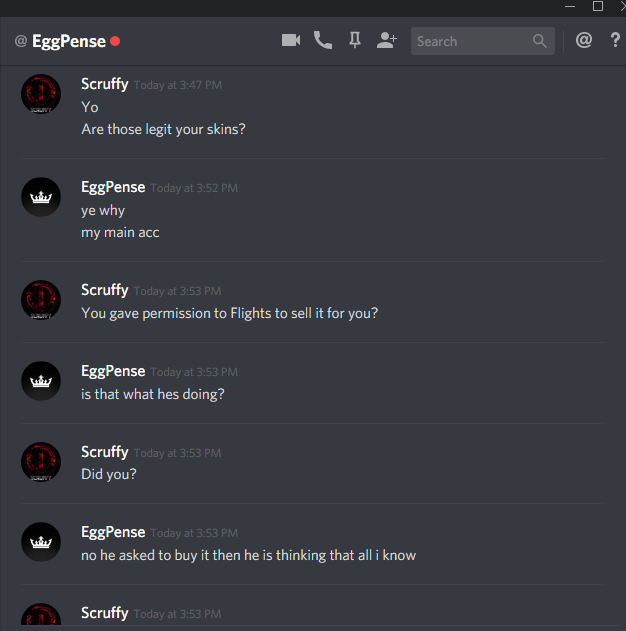Open the help question mark icon

(615, 40)
